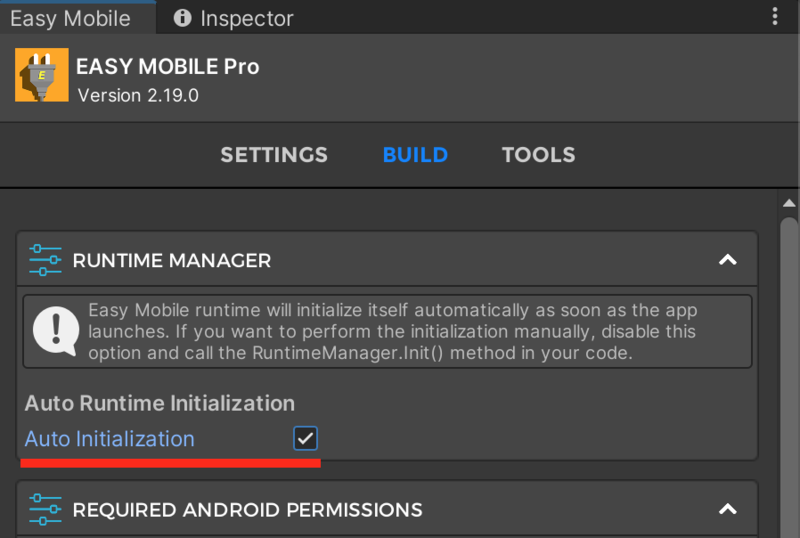Viewport: 800px width, 538px height.
Task: Click the Runtime Manager header title
Action: coord(171,260)
